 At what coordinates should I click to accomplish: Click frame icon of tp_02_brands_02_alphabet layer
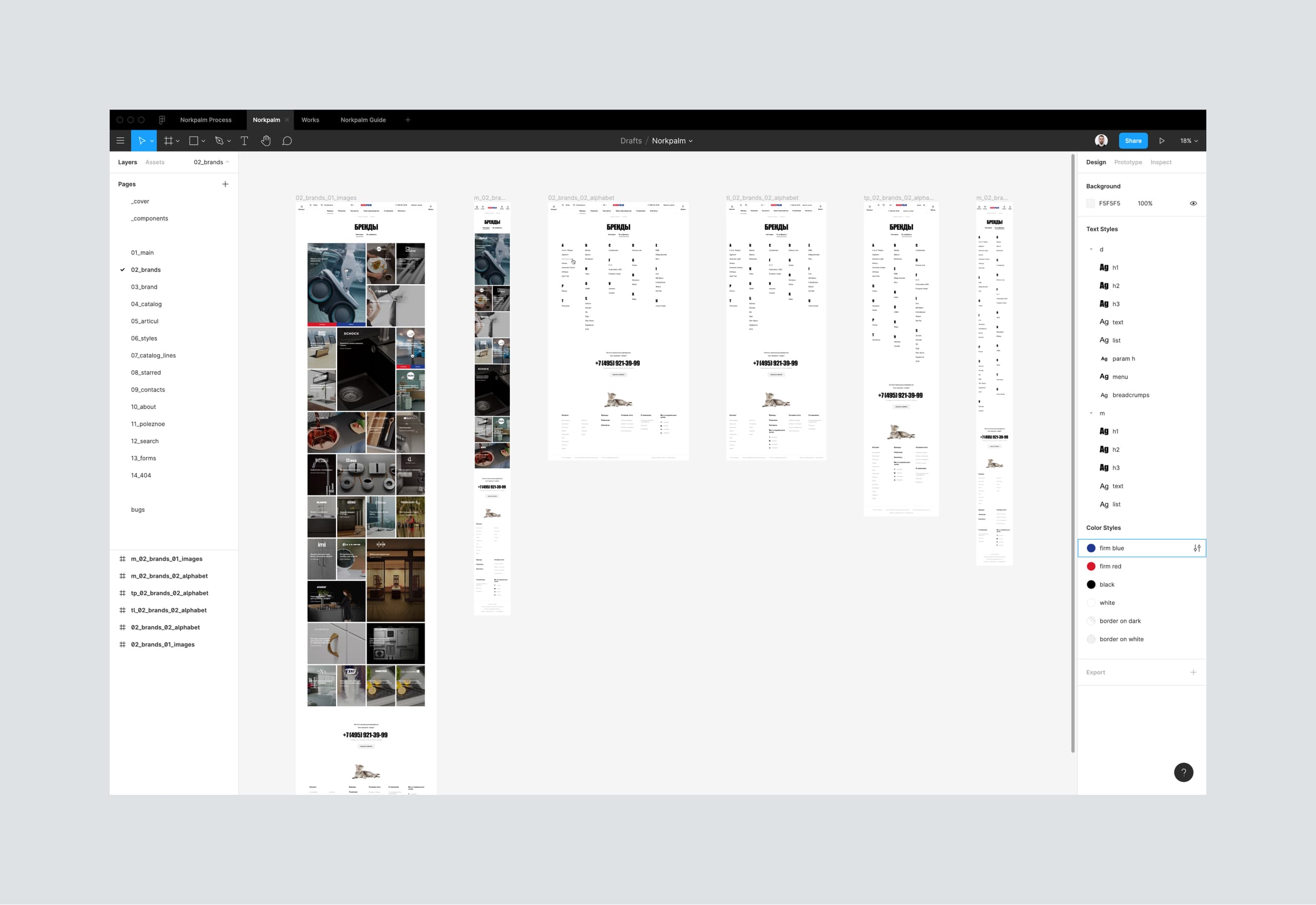122,593
